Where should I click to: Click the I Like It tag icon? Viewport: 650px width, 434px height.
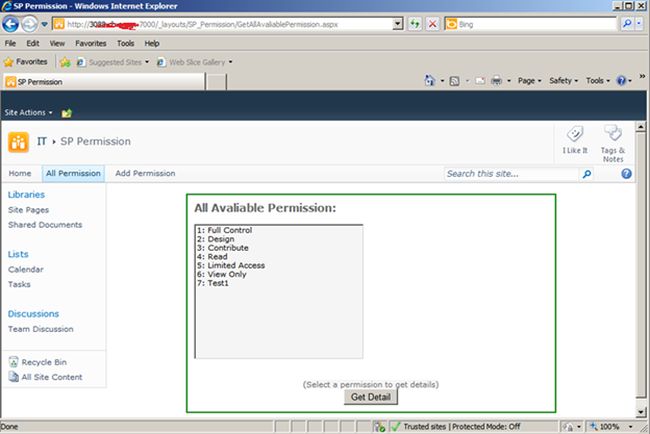(575, 140)
